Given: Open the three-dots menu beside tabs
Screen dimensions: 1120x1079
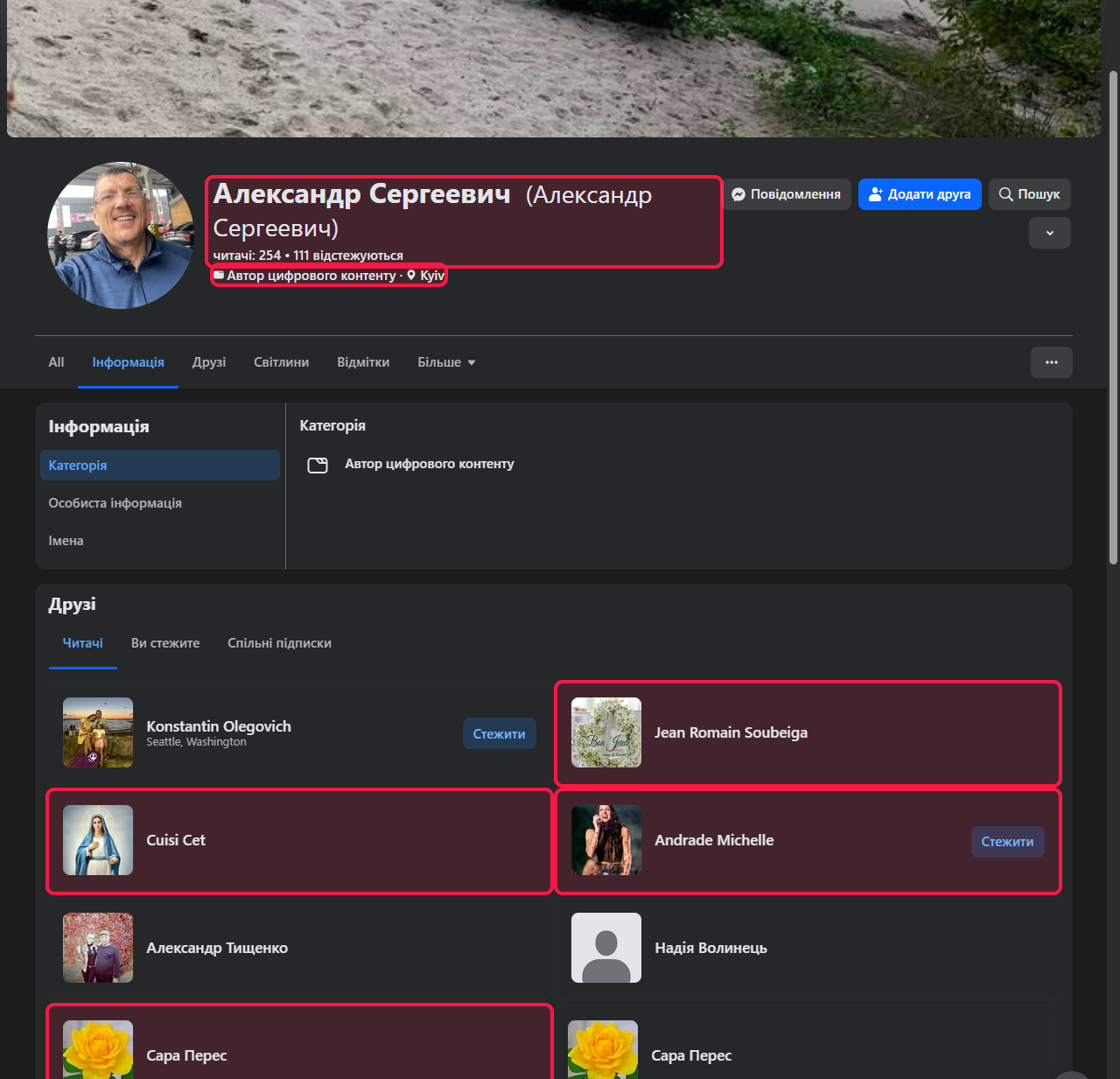Looking at the screenshot, I should pos(1052,362).
